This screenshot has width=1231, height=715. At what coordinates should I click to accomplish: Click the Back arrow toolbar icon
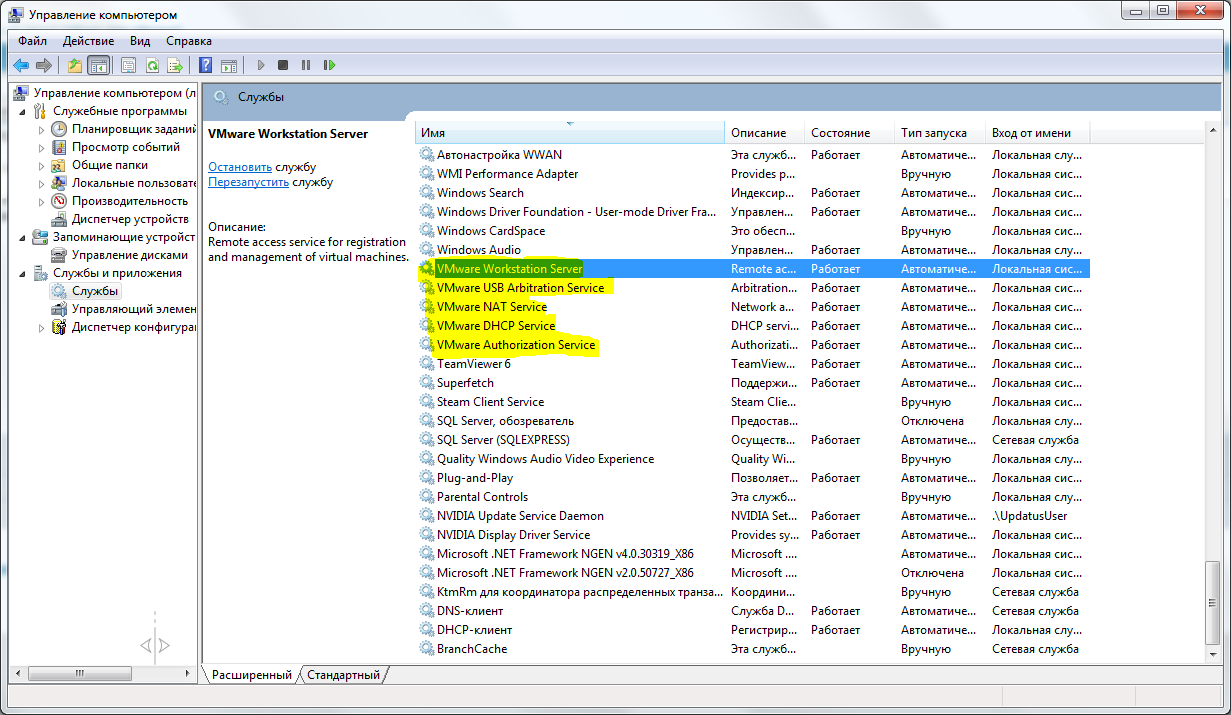click(21, 65)
